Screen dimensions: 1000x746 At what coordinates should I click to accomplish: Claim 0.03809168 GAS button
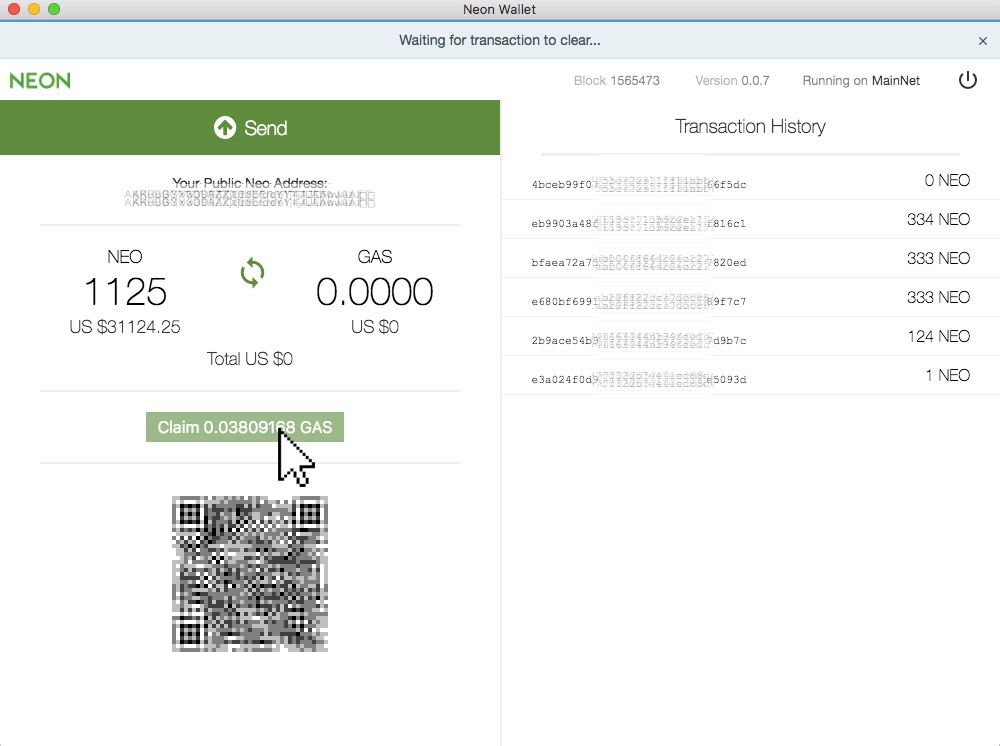click(x=245, y=427)
